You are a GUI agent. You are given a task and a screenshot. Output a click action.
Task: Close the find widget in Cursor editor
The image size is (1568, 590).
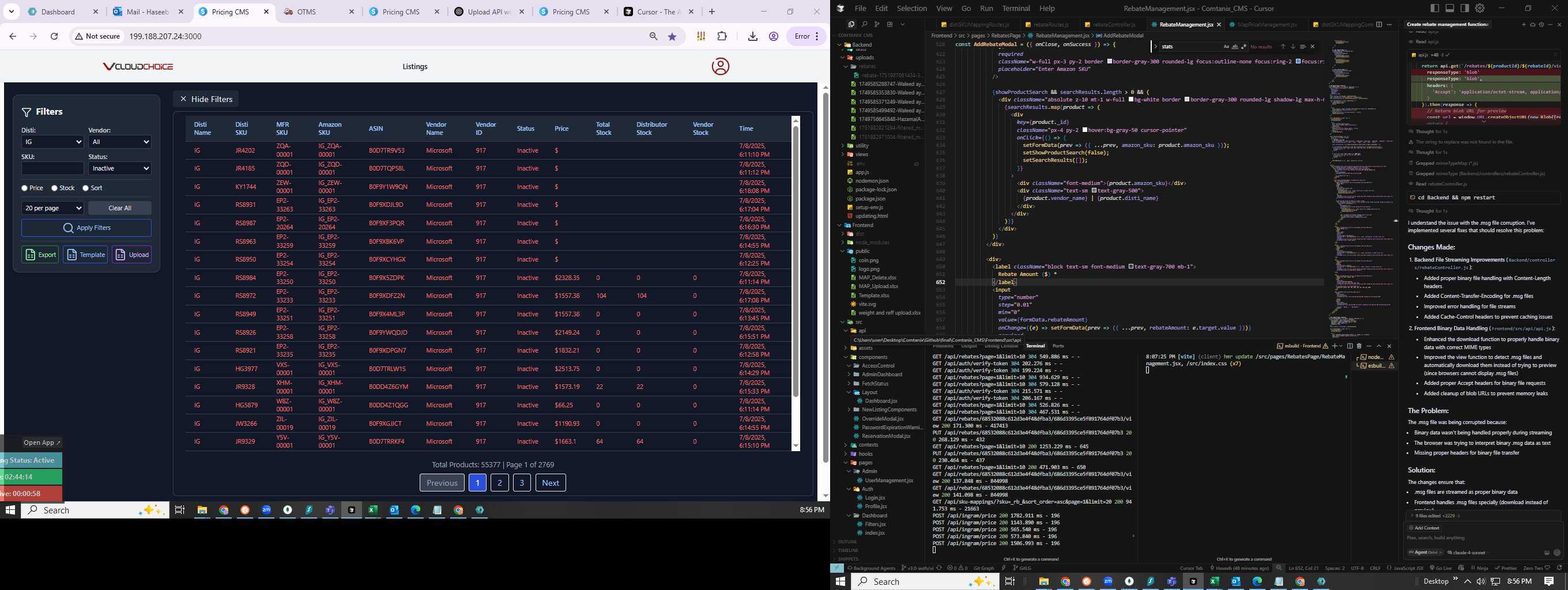pos(1313,46)
